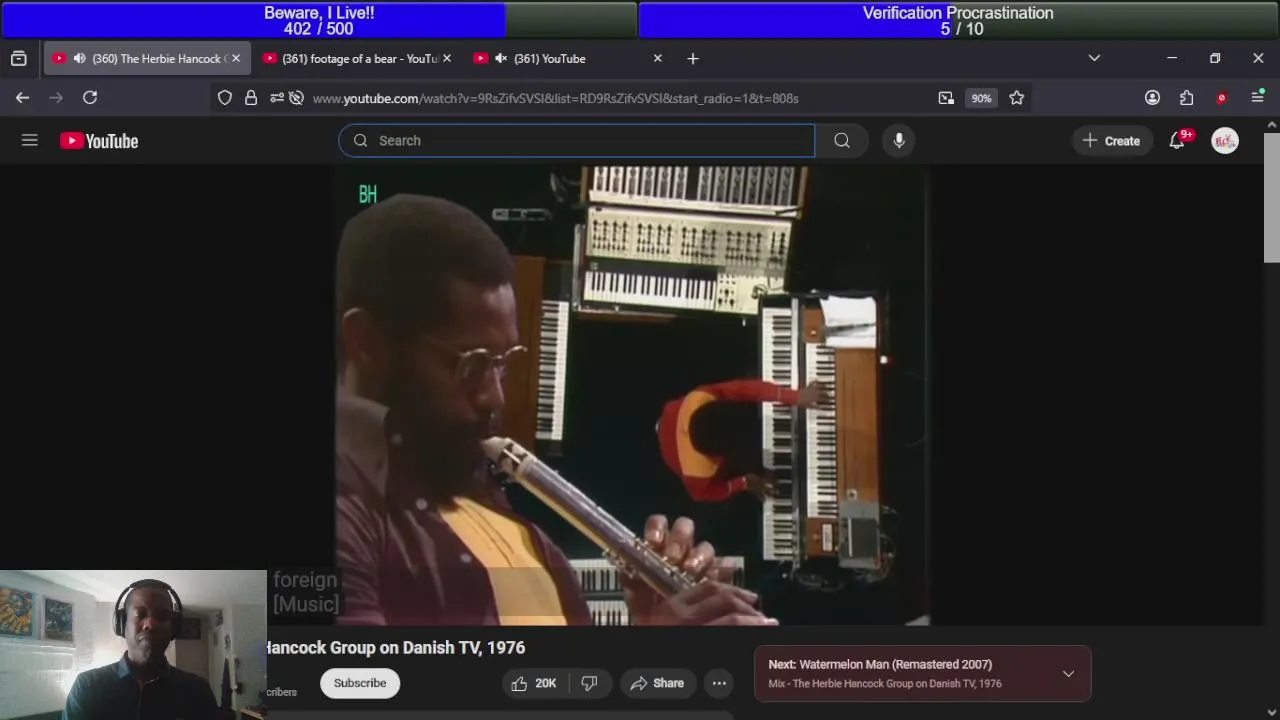
Task: Click the YouTube search magnifier button
Action: tap(842, 141)
